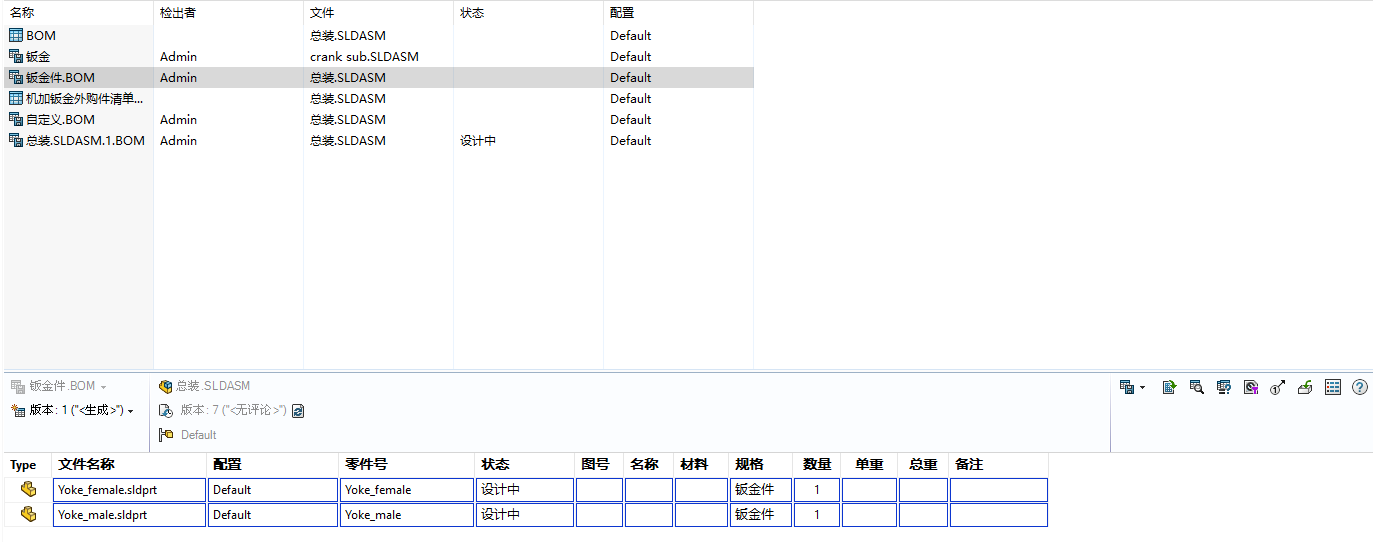Open the 版本: 1 version dropdown
The image size is (1373, 542).
tap(130, 411)
